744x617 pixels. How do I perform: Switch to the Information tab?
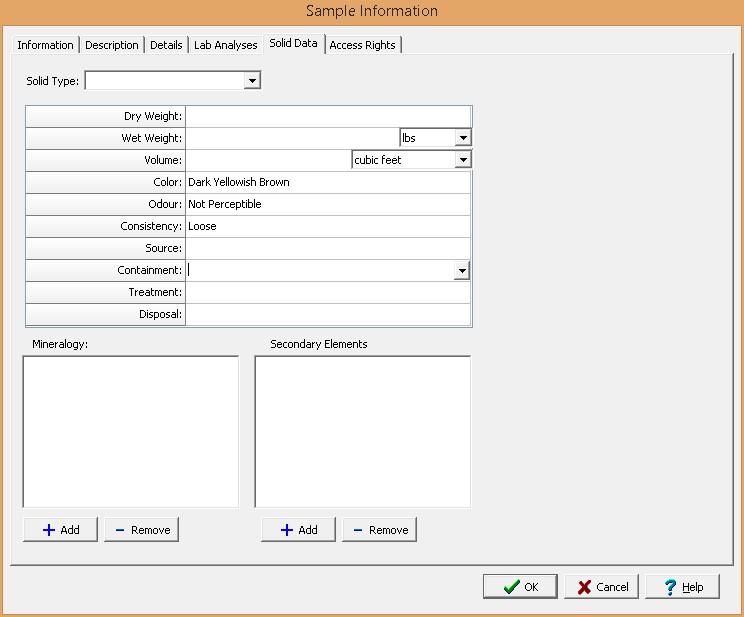click(45, 45)
